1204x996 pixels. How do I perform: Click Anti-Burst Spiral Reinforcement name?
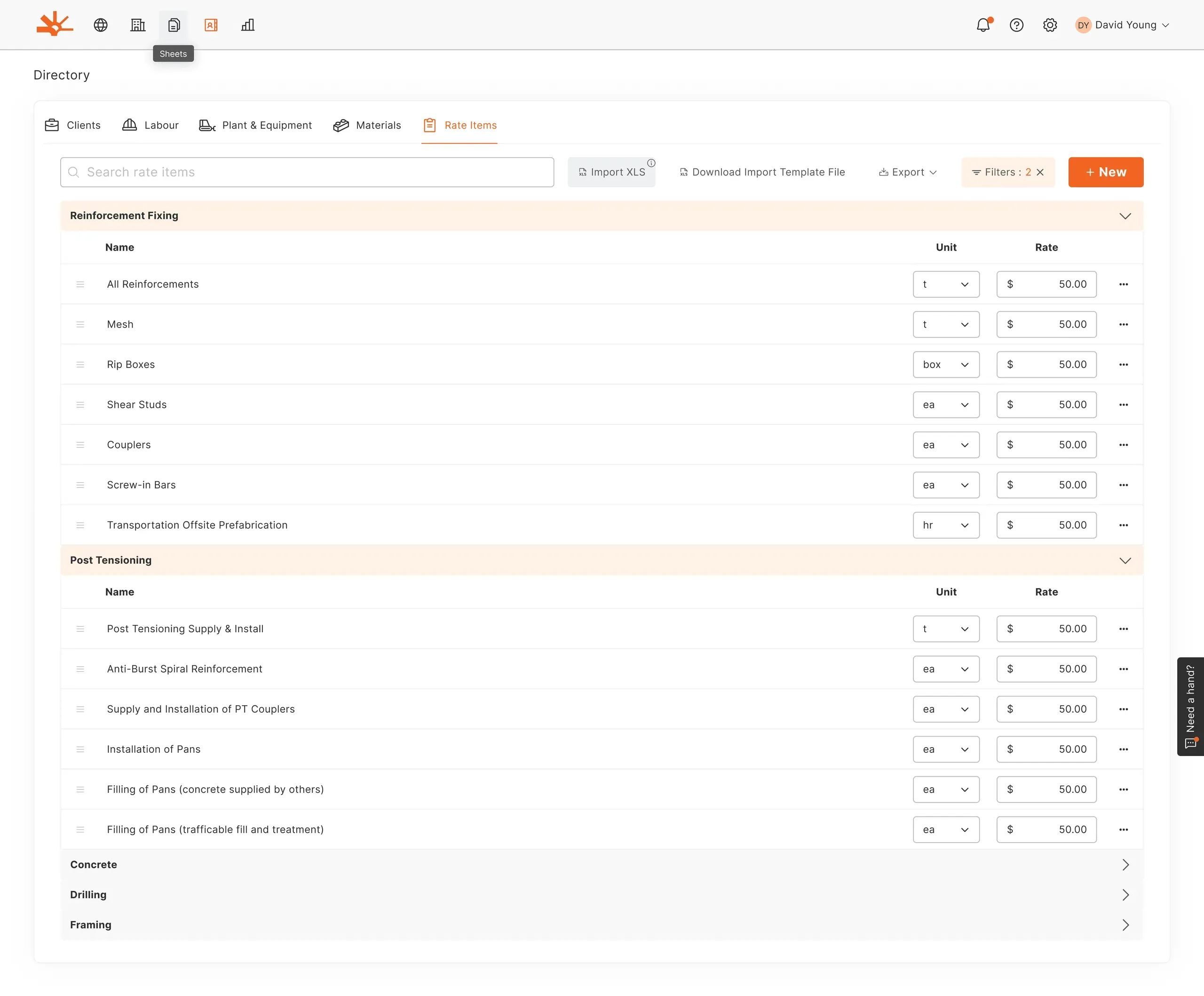tap(185, 669)
